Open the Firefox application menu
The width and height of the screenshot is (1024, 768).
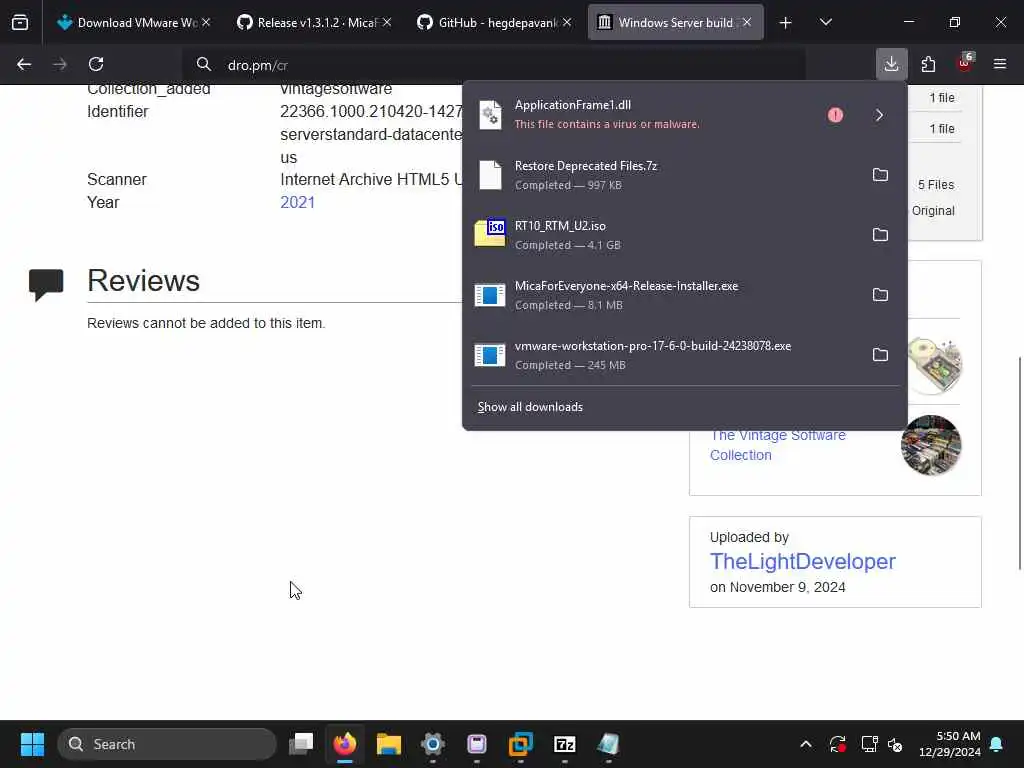[x=1000, y=64]
